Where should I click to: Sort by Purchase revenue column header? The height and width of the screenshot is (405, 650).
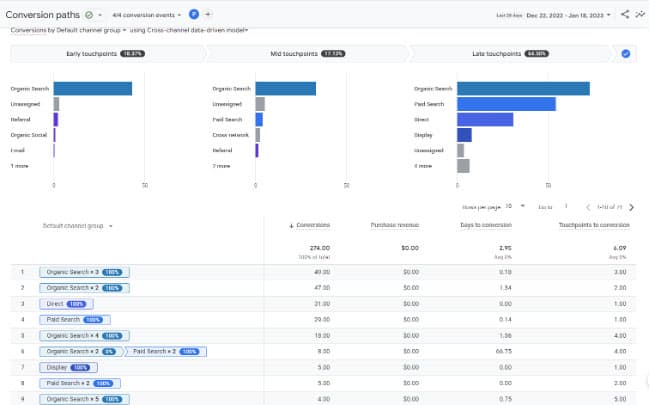click(395, 225)
